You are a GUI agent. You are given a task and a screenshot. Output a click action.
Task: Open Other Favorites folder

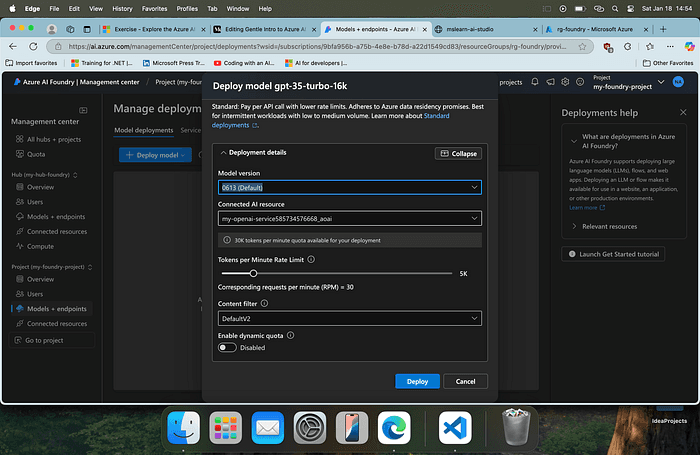pyautogui.click(x=668, y=63)
